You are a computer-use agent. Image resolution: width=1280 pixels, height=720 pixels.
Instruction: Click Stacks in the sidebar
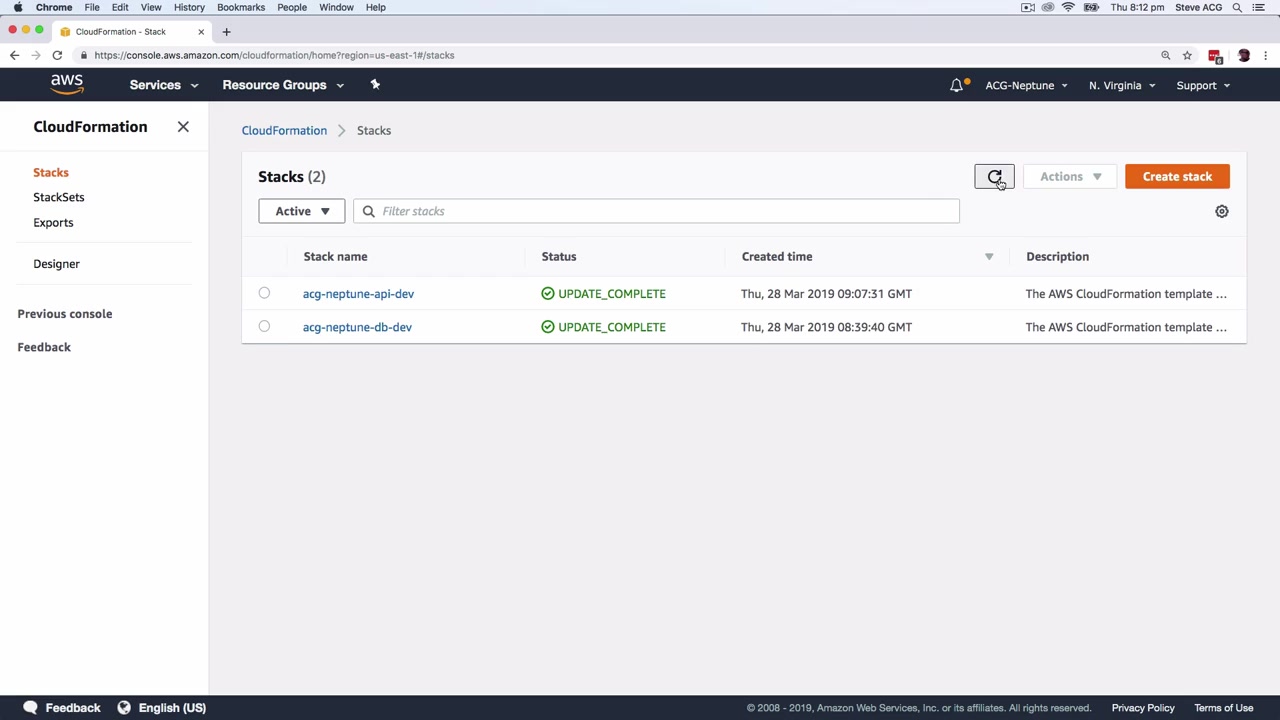[51, 172]
